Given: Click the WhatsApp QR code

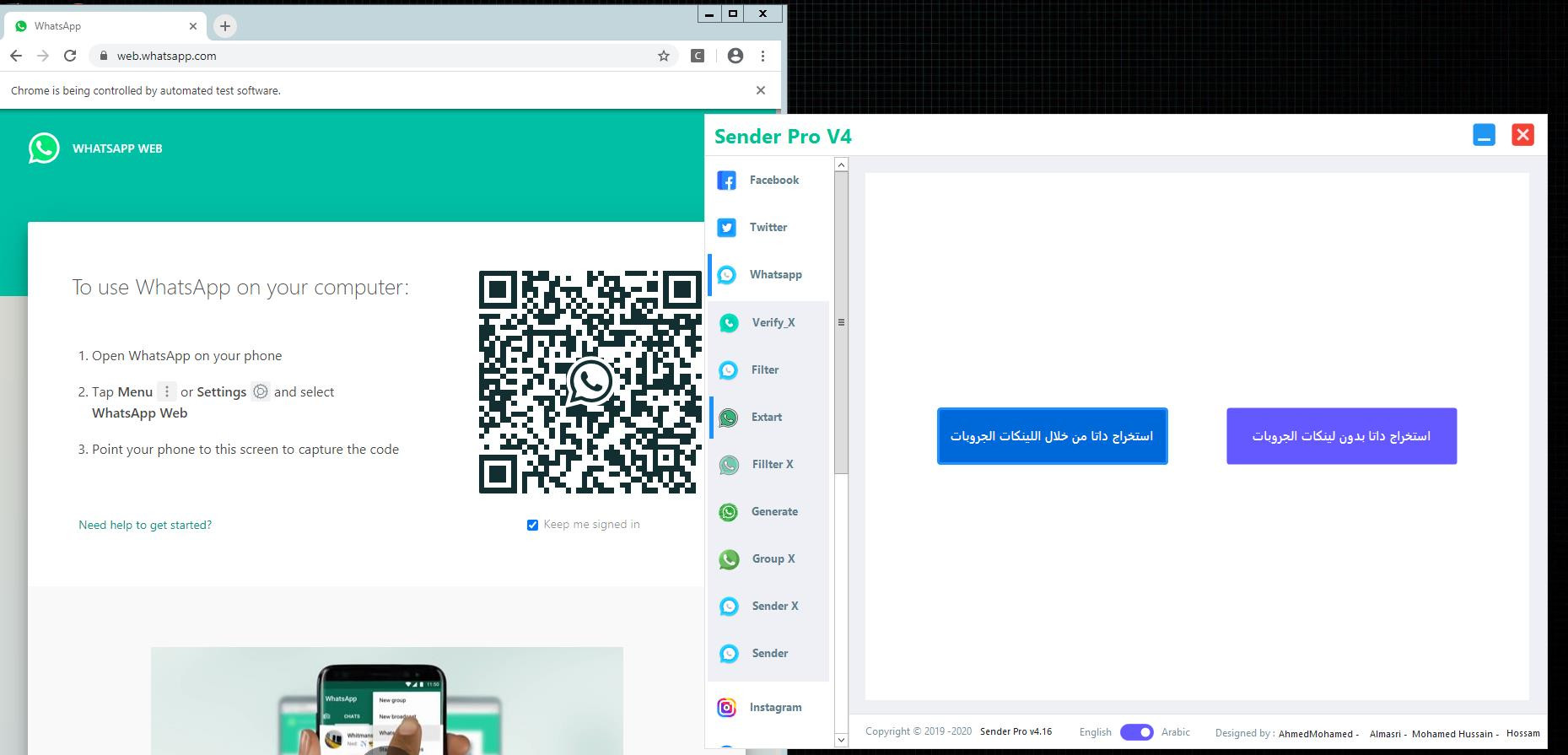Looking at the screenshot, I should (x=590, y=382).
